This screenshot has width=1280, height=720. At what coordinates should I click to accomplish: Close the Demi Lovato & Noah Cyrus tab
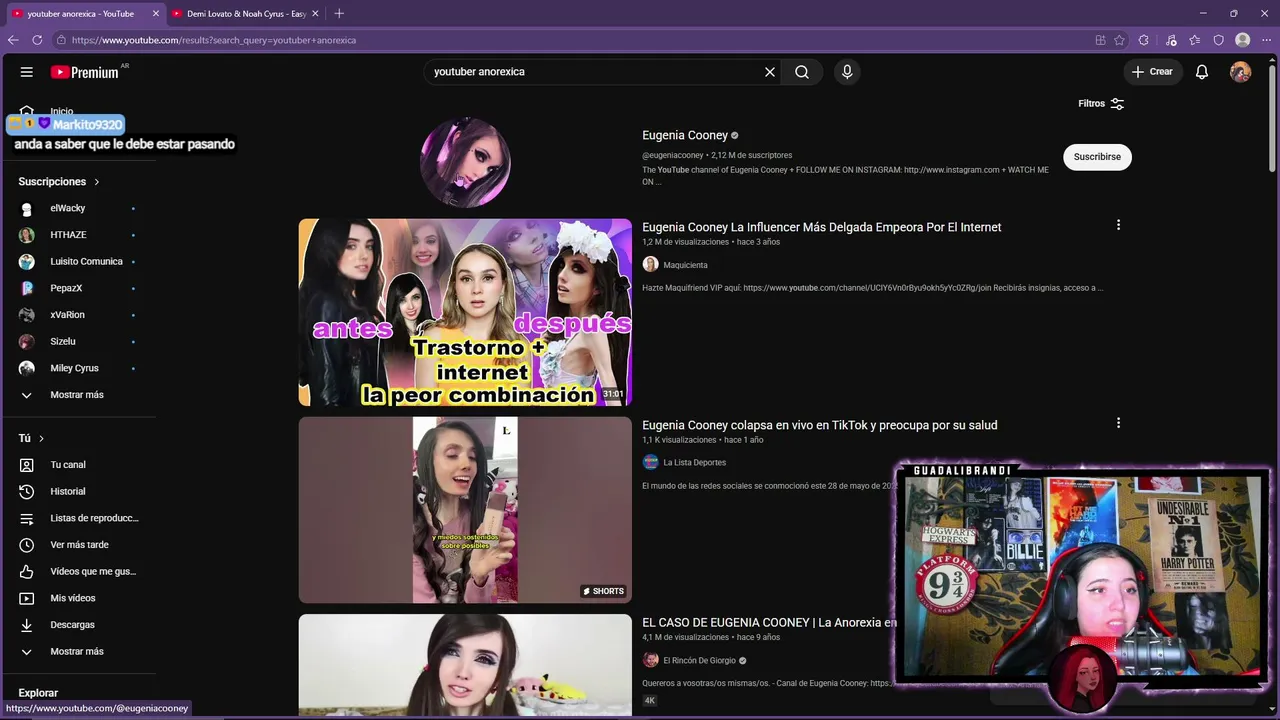pos(315,14)
